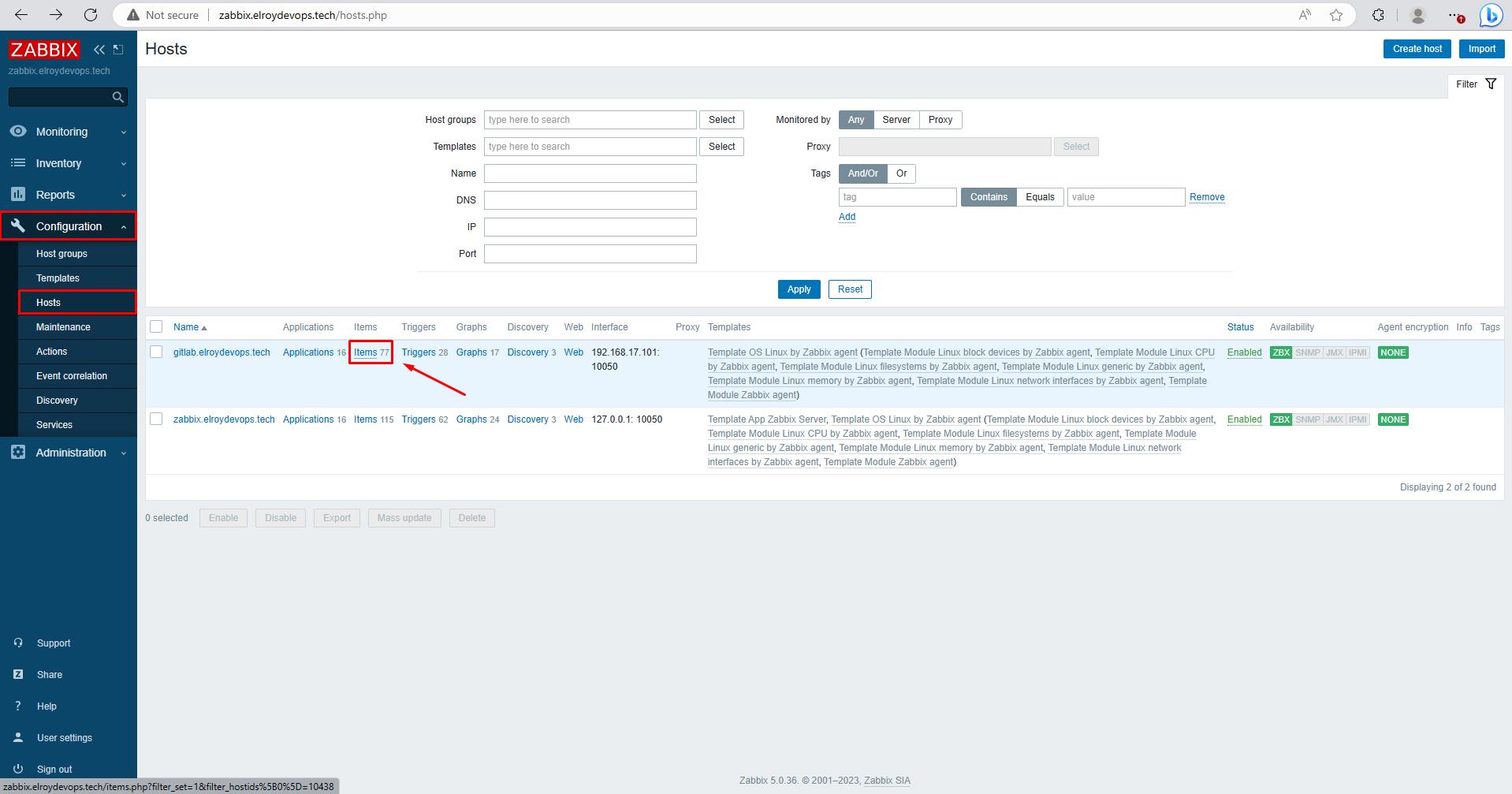This screenshot has width=1512, height=794.
Task: Open Actions in Configuration menu
Action: pos(77,352)
